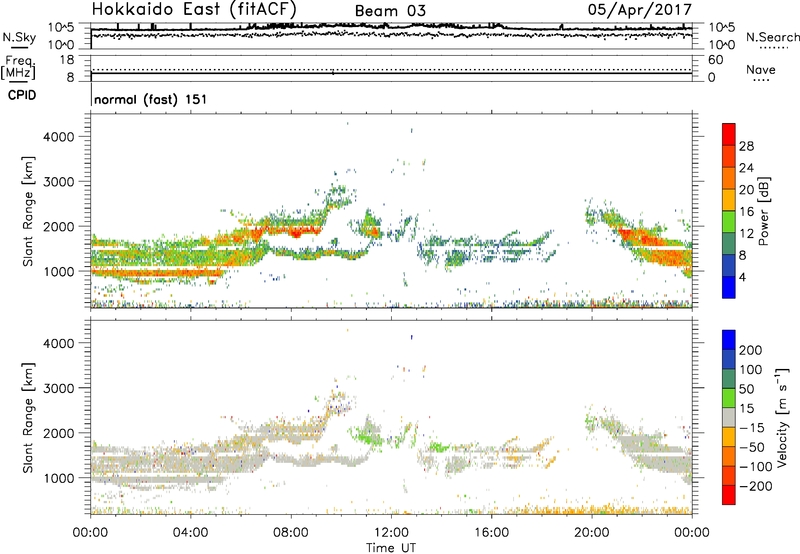Click the solid frequency line in the Freq panel
The image size is (800, 554).
(391, 73)
